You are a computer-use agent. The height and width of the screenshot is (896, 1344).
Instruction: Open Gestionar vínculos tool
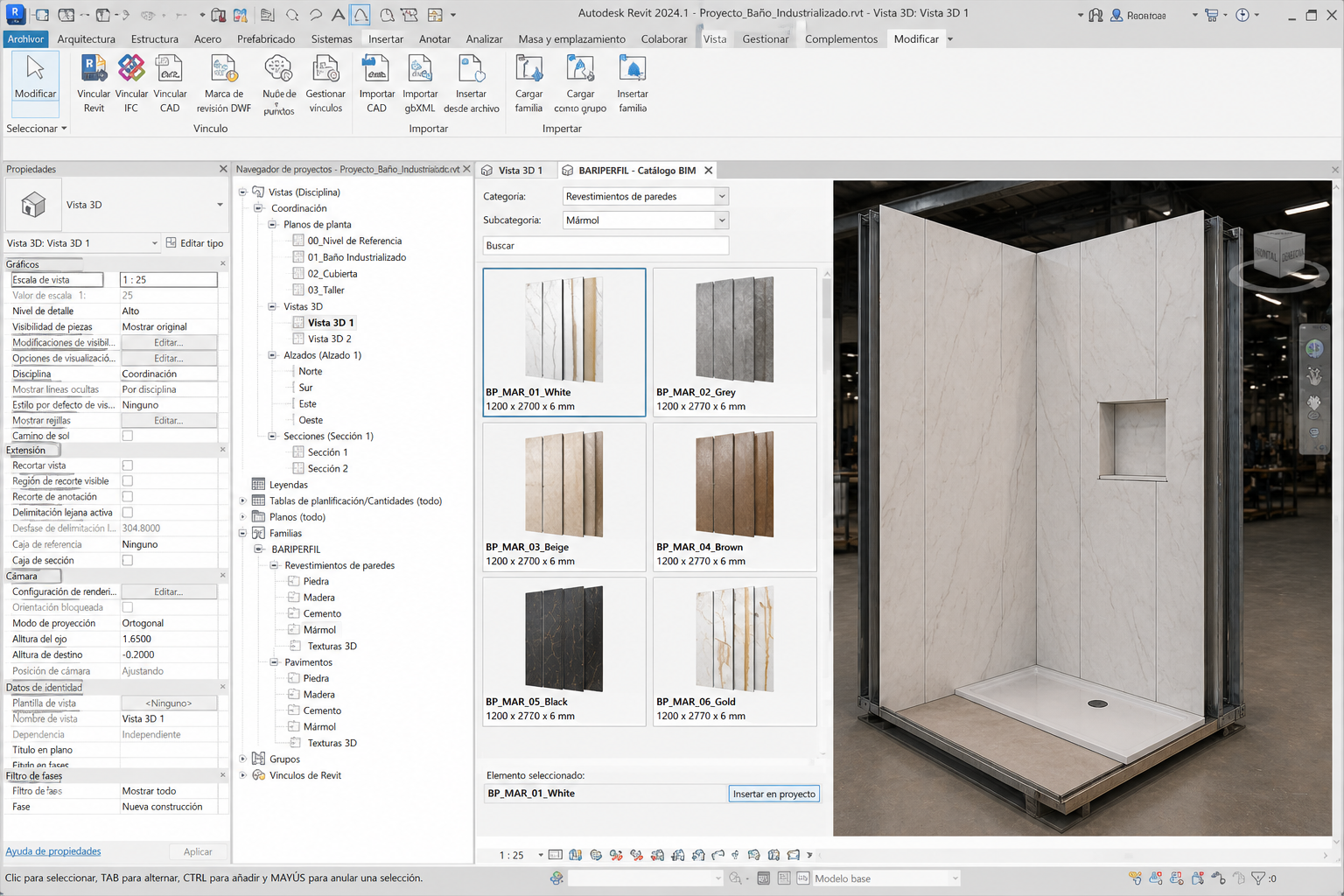[x=325, y=83]
